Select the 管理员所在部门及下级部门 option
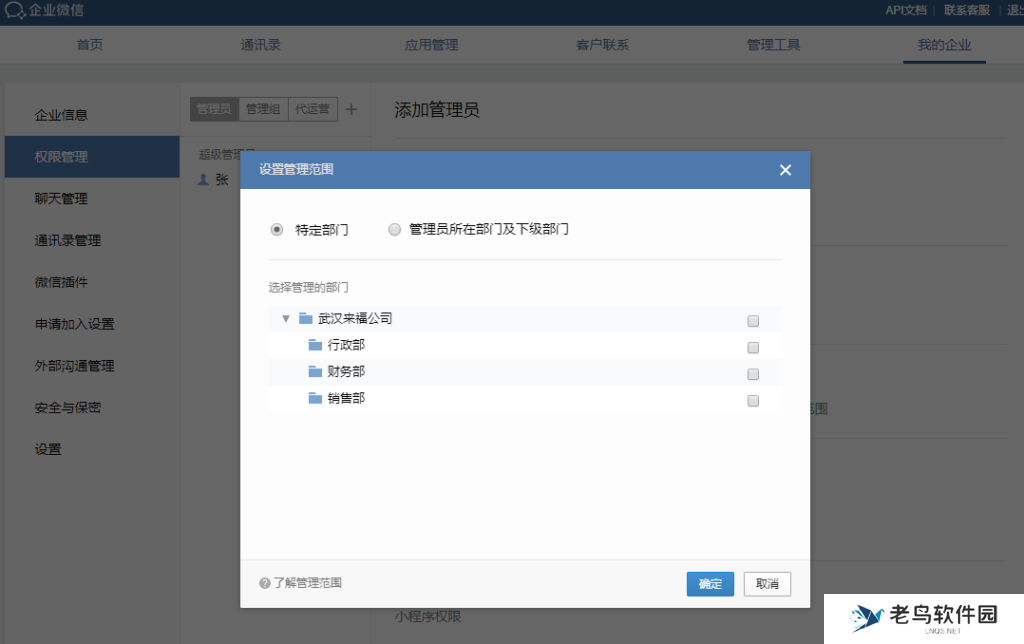The width and height of the screenshot is (1024, 644). (395, 229)
